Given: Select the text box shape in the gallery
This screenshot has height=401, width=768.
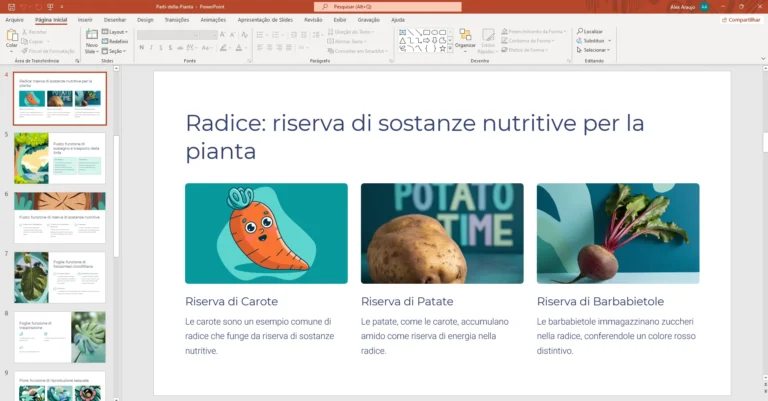Looking at the screenshot, I should tap(402, 32).
